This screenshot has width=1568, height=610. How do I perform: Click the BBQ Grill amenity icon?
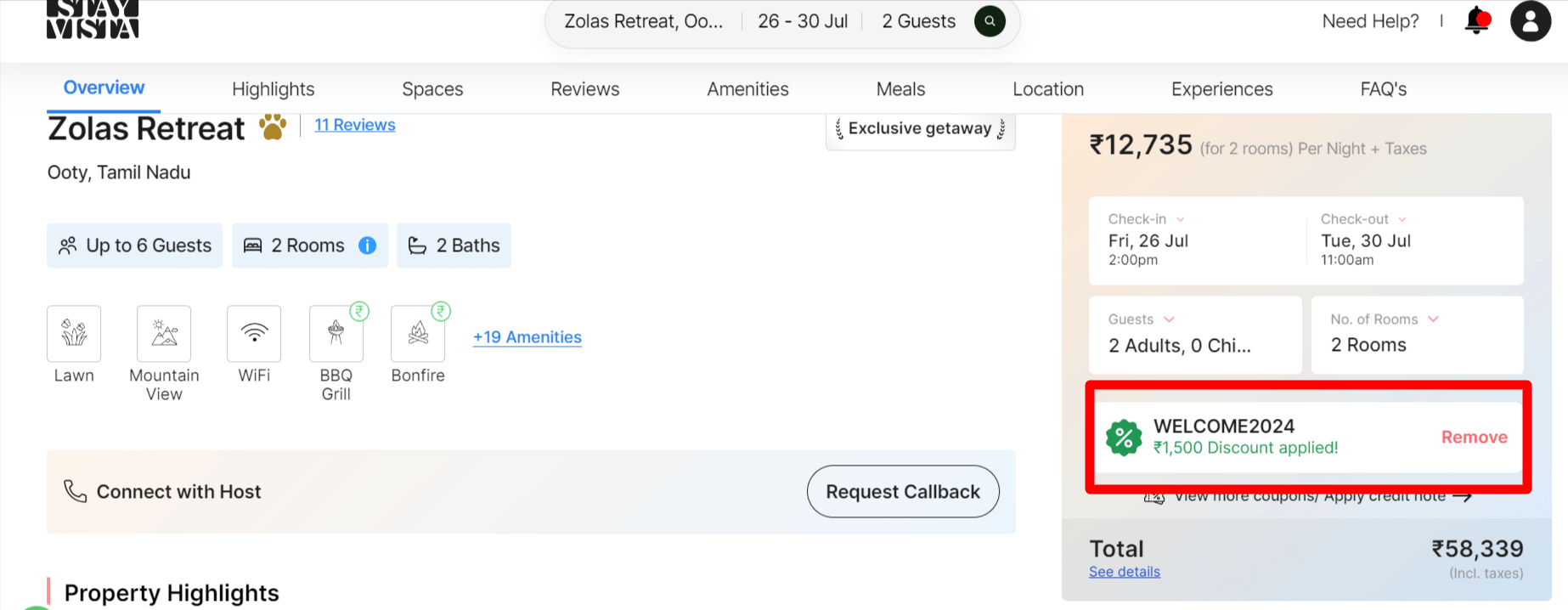pyautogui.click(x=336, y=334)
